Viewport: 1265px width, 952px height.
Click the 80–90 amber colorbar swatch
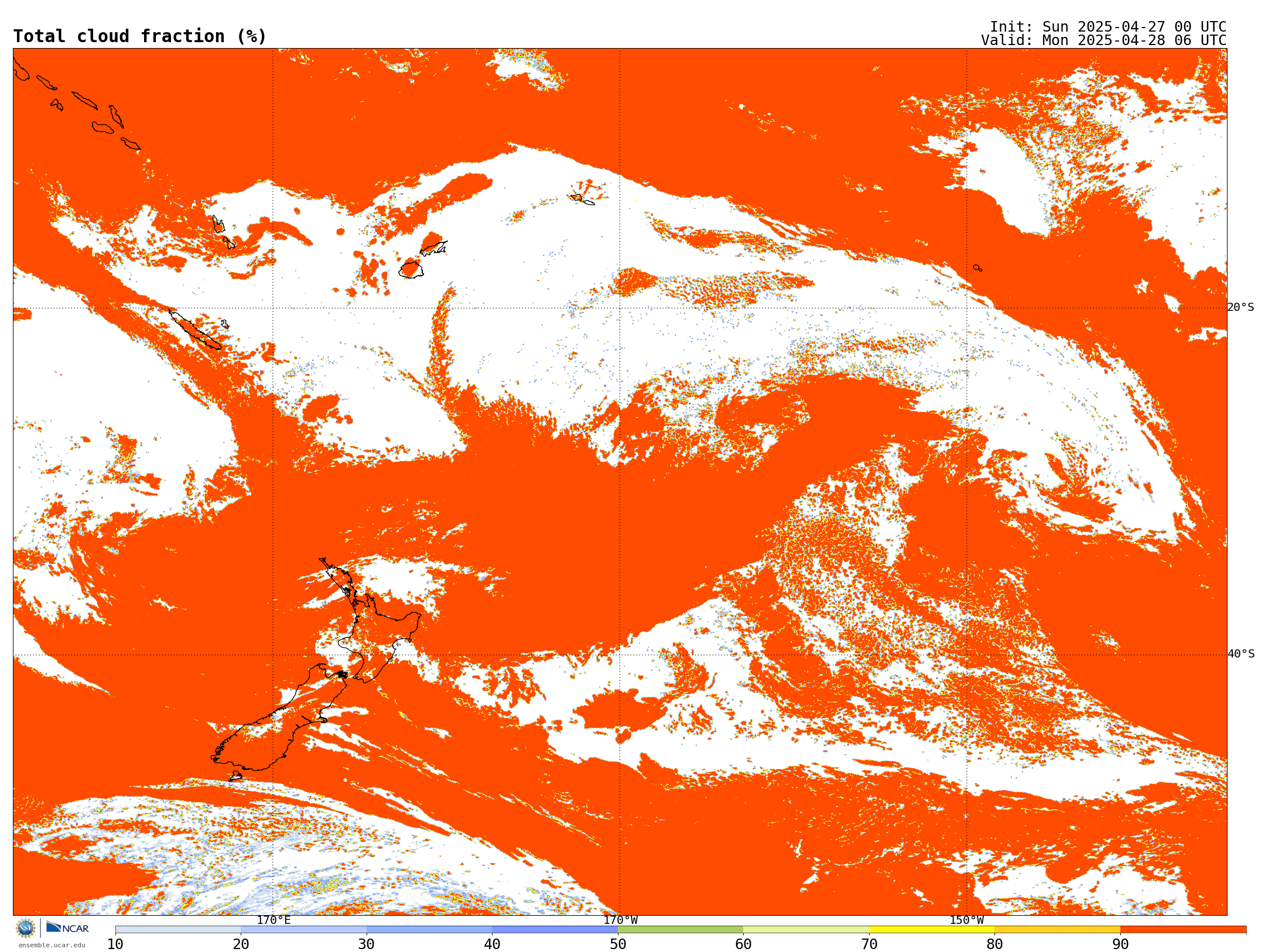[1057, 930]
